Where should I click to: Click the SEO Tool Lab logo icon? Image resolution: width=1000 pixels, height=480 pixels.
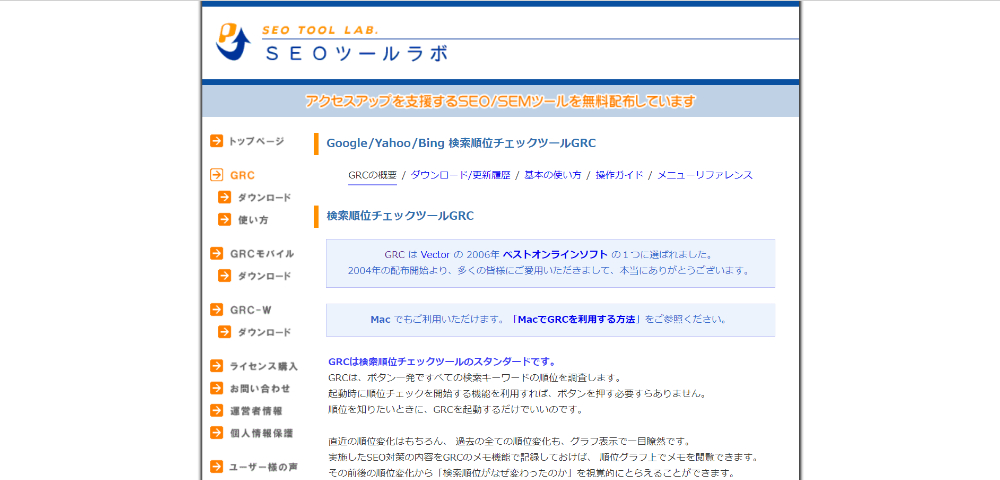pos(232,42)
